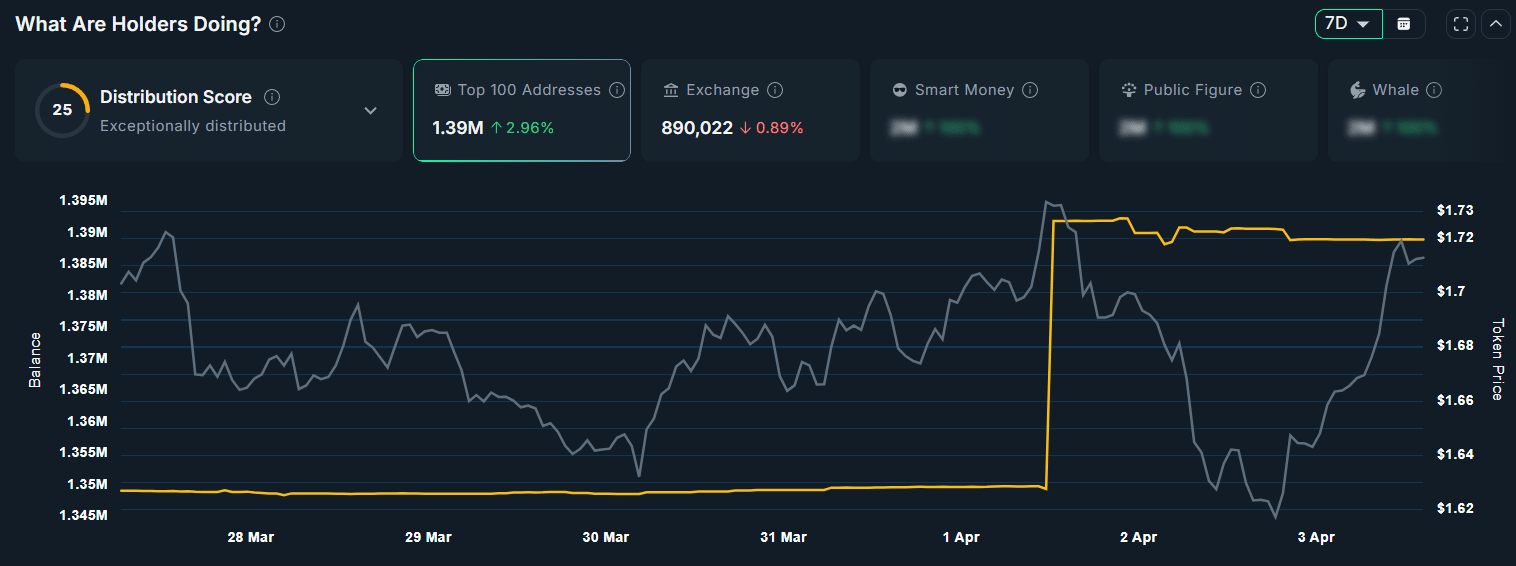The height and width of the screenshot is (566, 1516).
Task: Select the Top 100 Addresses tab
Action: (521, 110)
